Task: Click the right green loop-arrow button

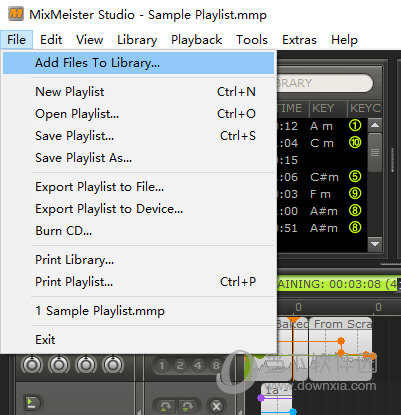Action: coord(187,406)
